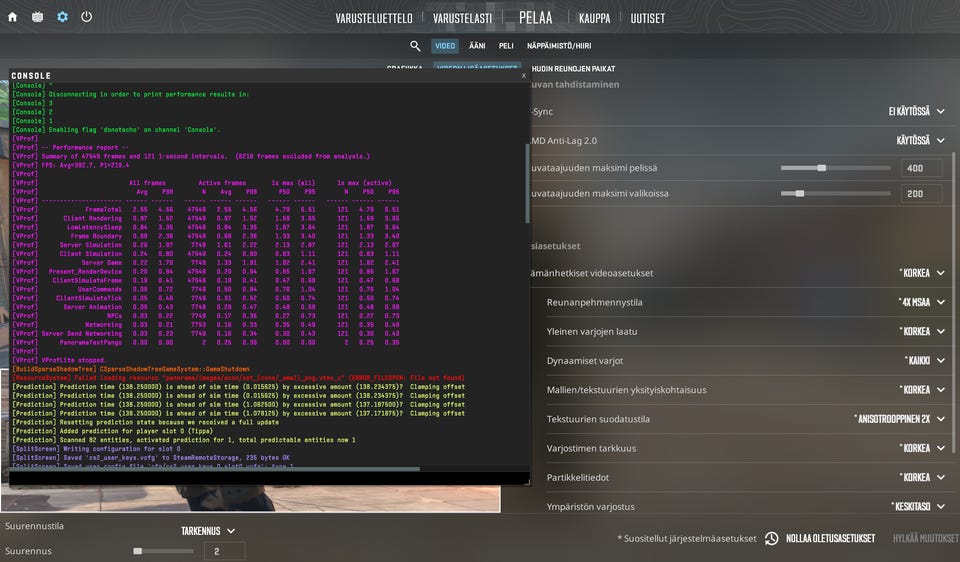The height and width of the screenshot is (562, 960).
Task: Open the Varusteluettelo tab
Action: pos(373,18)
